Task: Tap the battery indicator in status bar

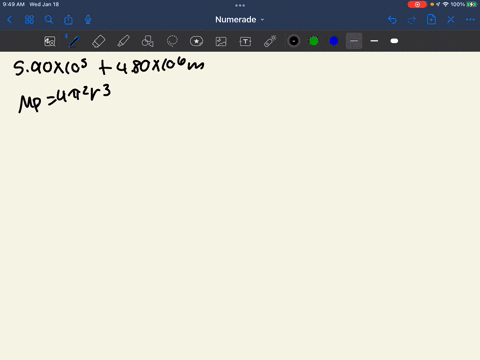Action: pyautogui.click(x=472, y=4)
